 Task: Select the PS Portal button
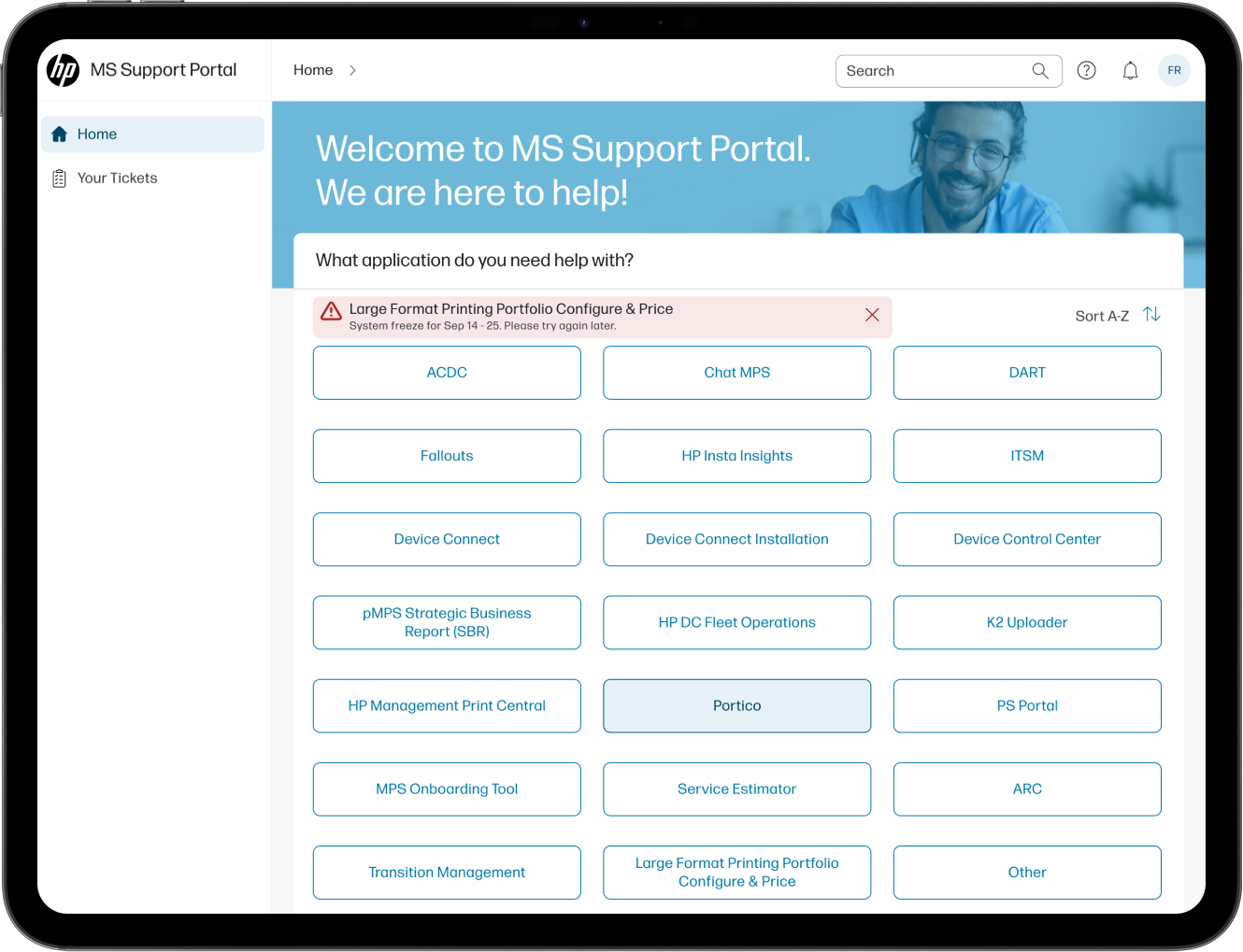1027,706
